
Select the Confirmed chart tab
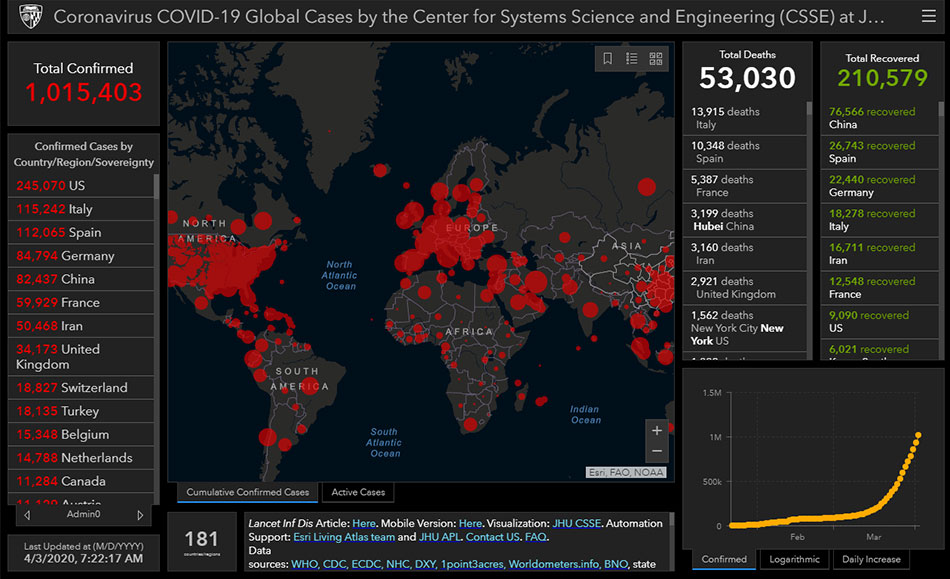724,559
